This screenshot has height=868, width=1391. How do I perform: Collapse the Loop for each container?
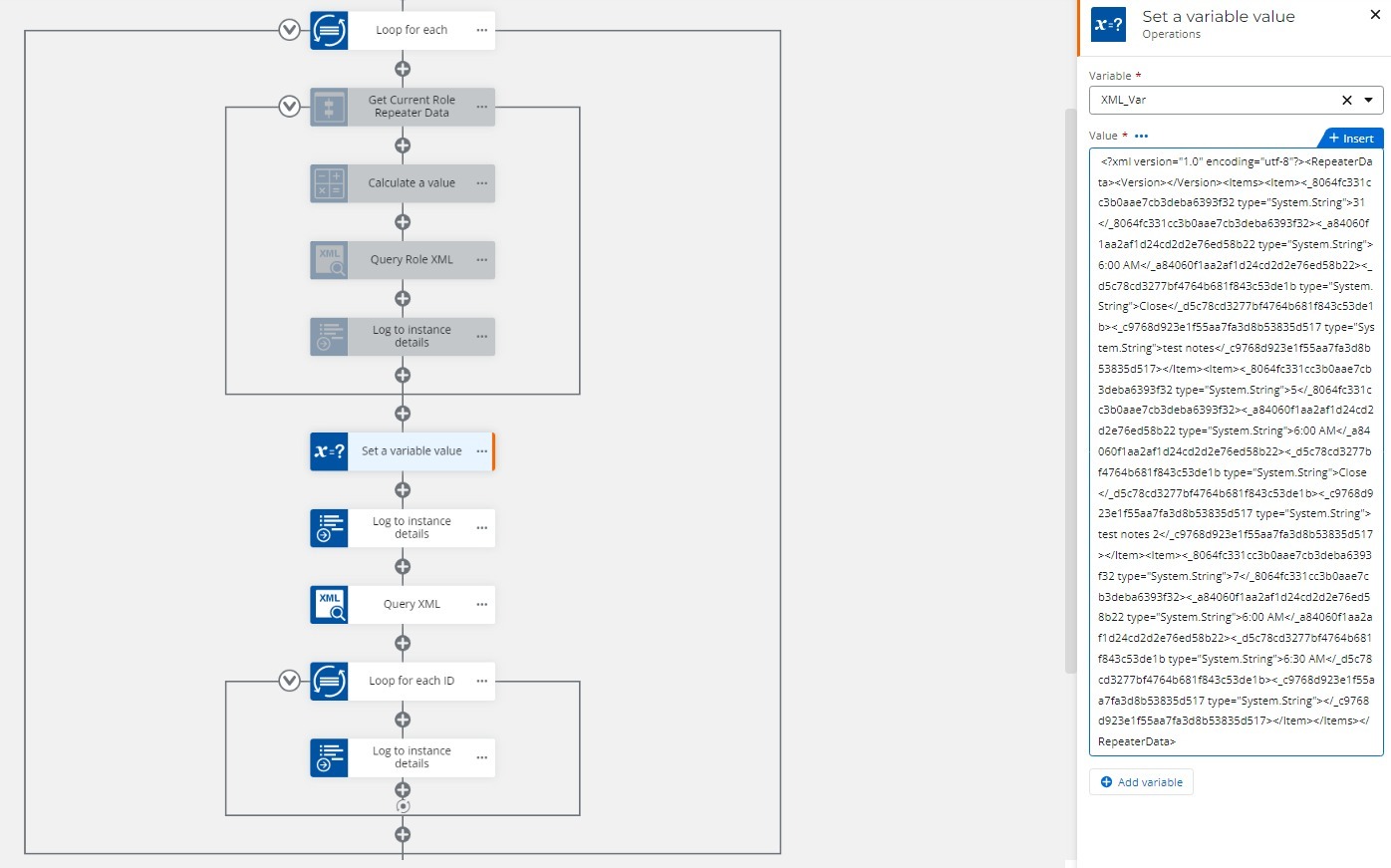[289, 30]
